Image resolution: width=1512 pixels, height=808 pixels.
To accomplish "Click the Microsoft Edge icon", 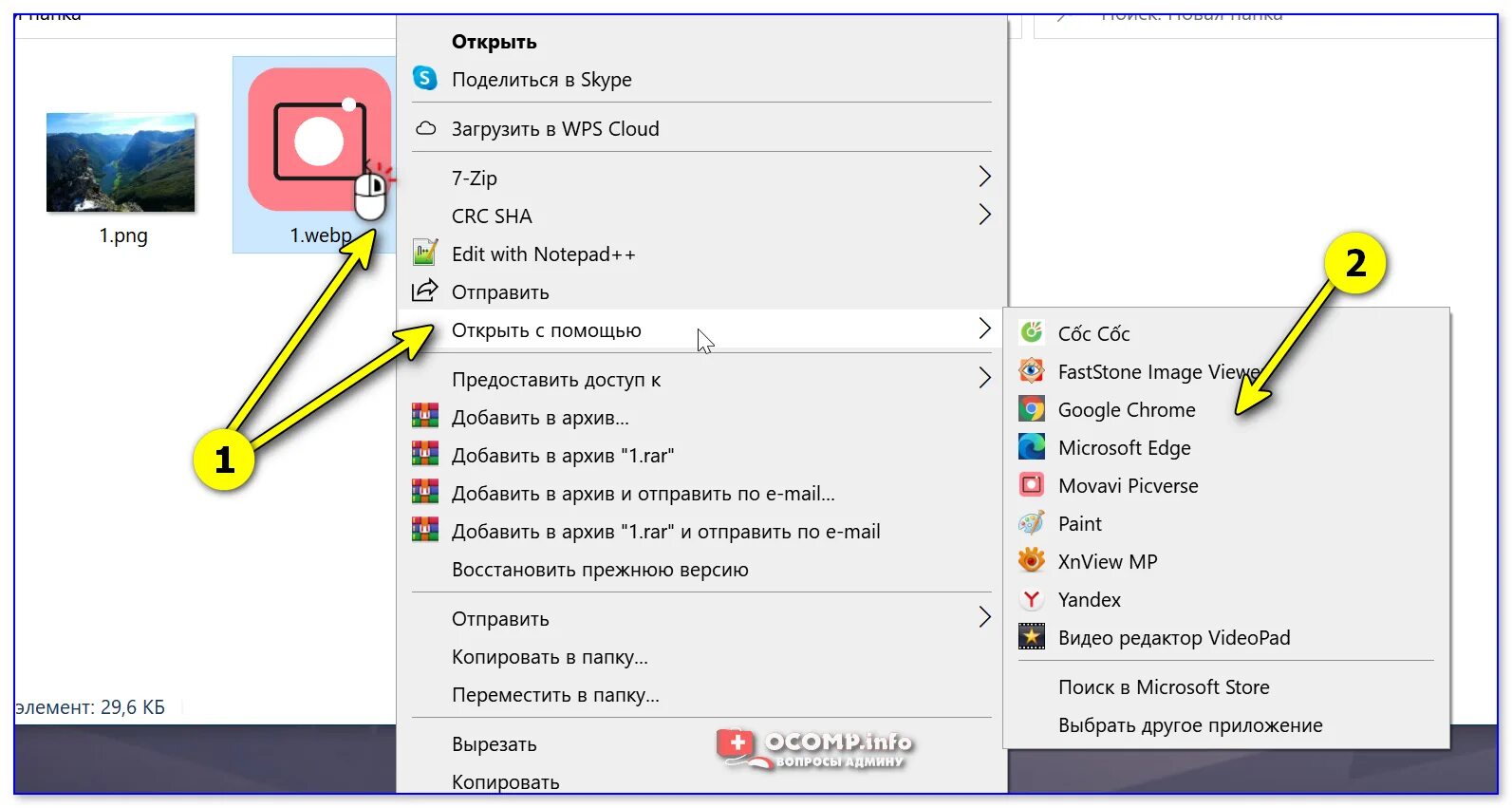I will pos(1032,446).
